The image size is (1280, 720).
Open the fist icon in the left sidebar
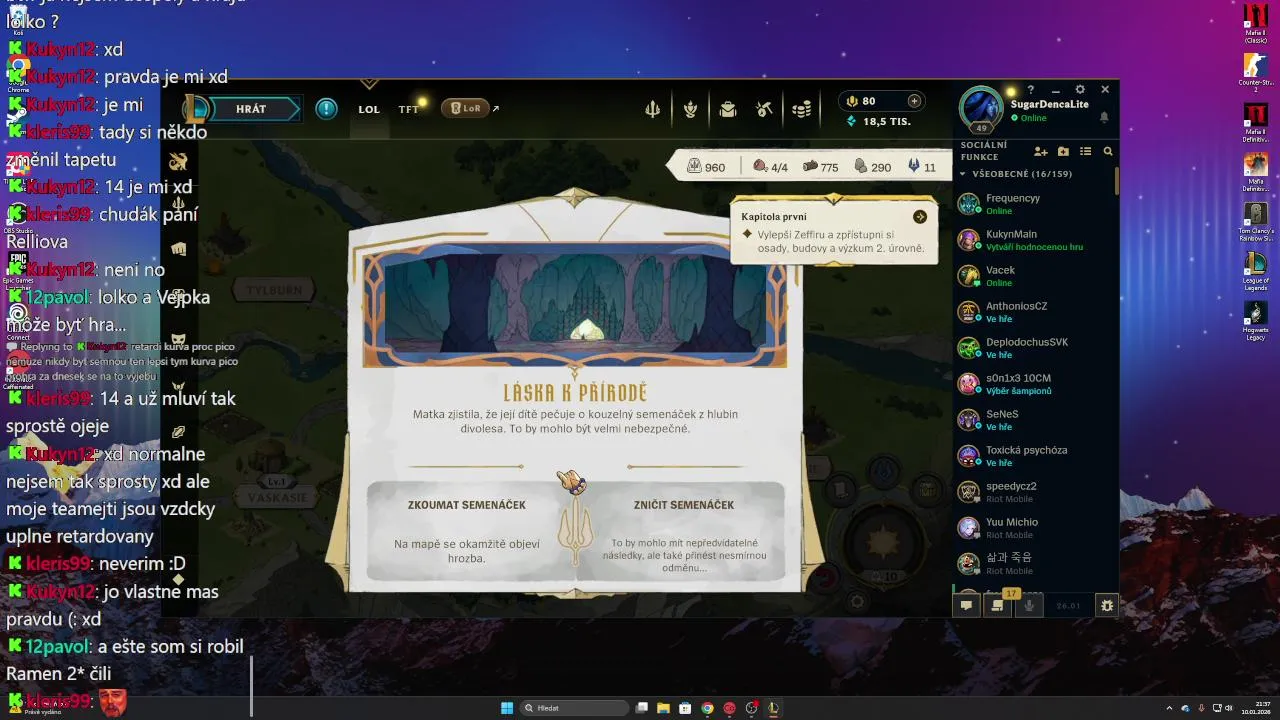[x=179, y=248]
